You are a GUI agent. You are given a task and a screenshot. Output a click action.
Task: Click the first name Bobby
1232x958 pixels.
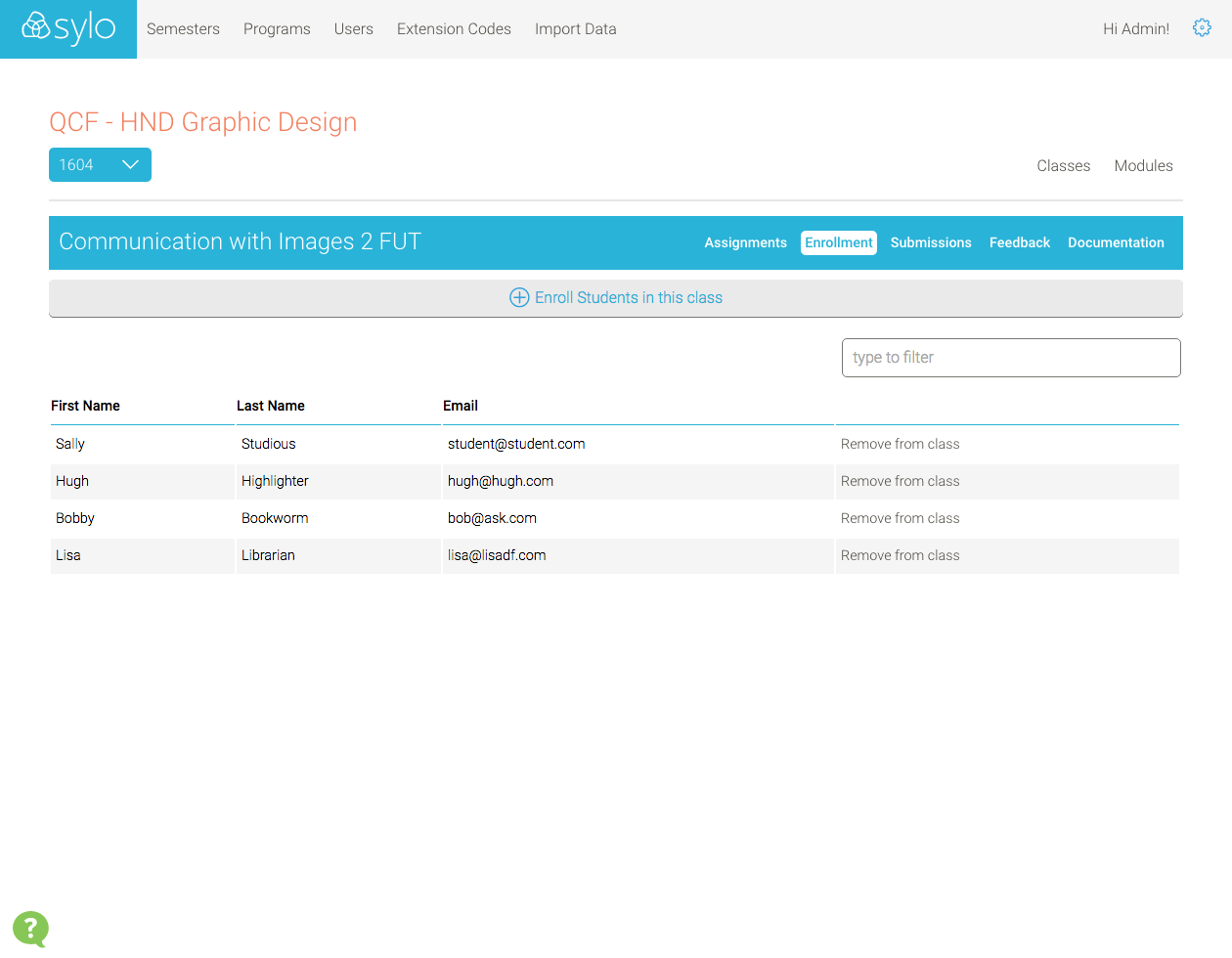pyautogui.click(x=75, y=518)
